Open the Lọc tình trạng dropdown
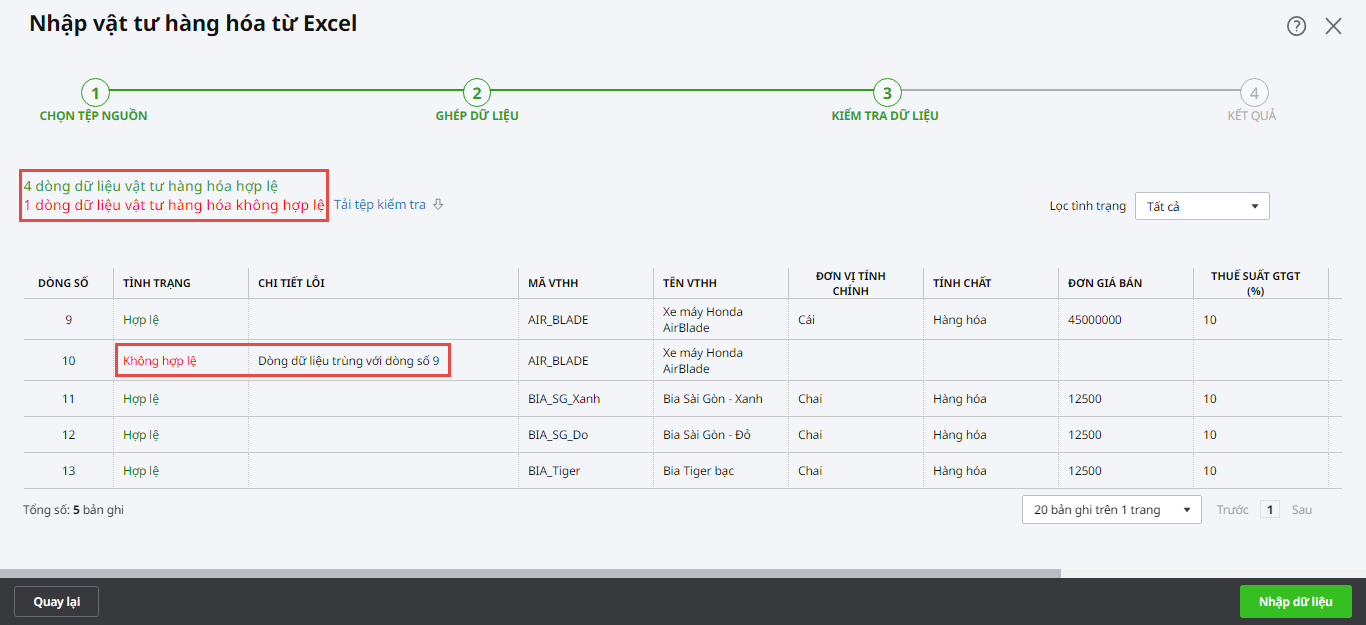The image size is (1366, 625). point(1201,206)
